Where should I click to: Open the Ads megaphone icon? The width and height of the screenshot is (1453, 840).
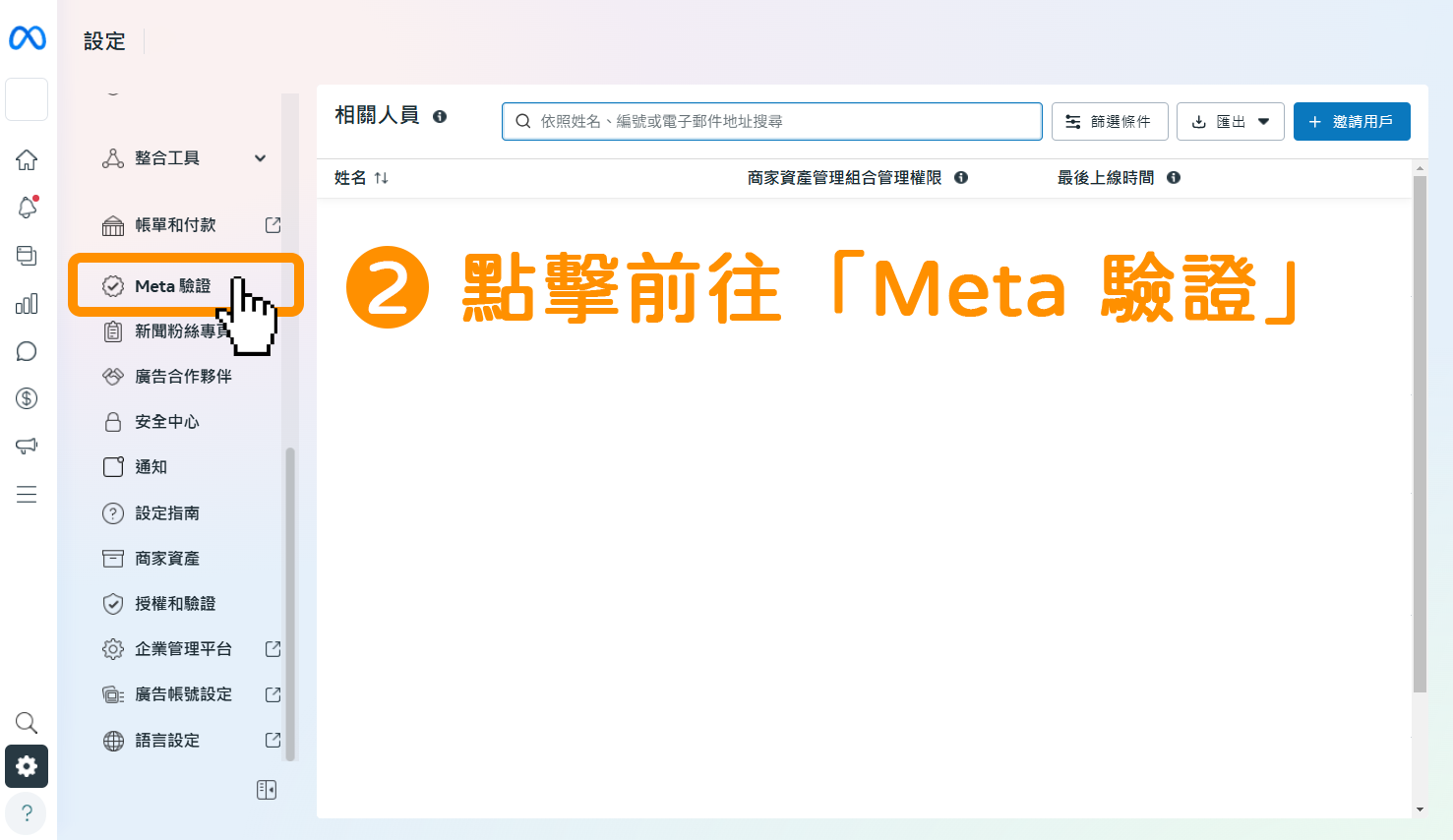[27, 446]
